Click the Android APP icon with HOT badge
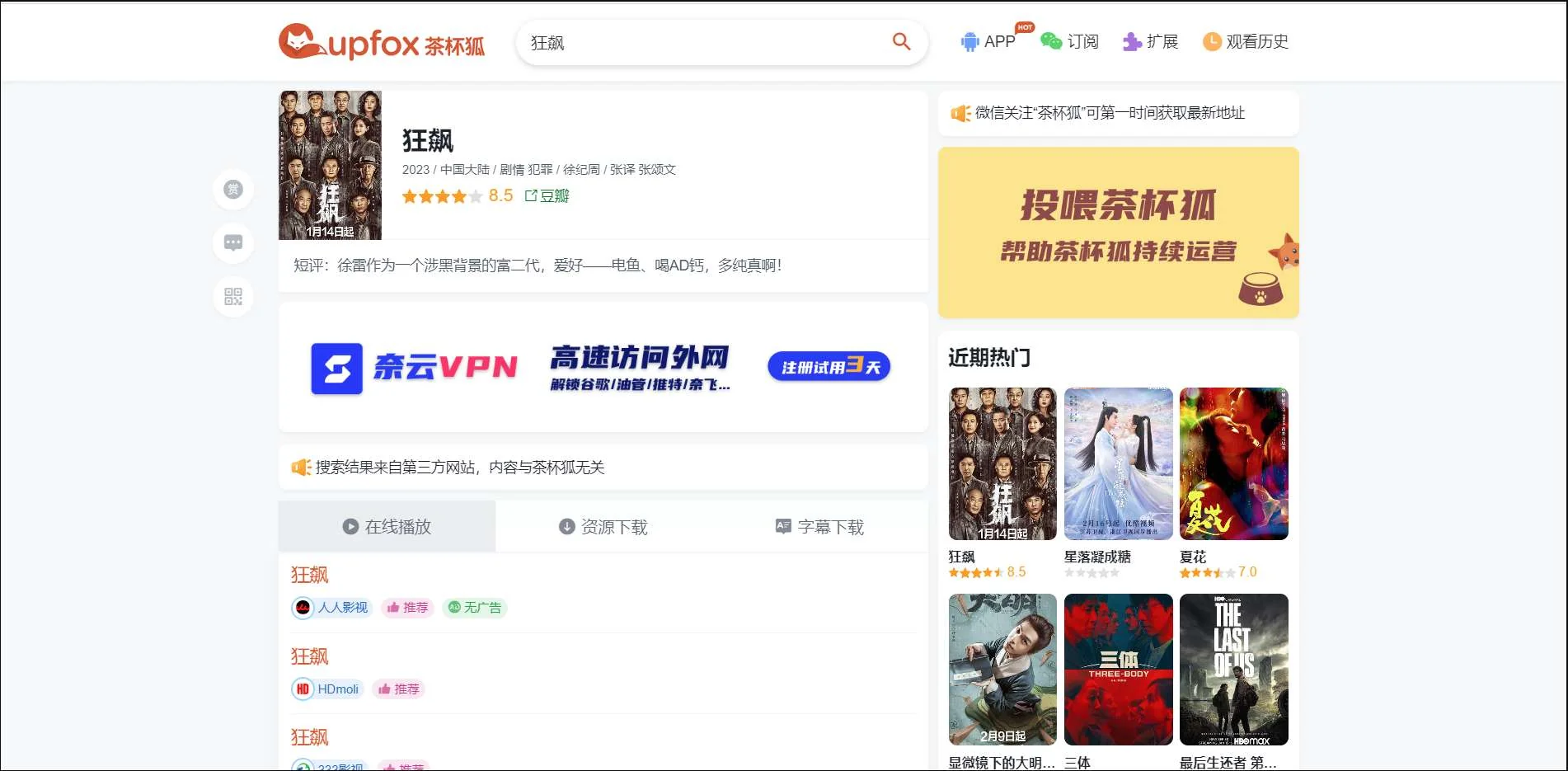The image size is (1568, 771). point(969,41)
